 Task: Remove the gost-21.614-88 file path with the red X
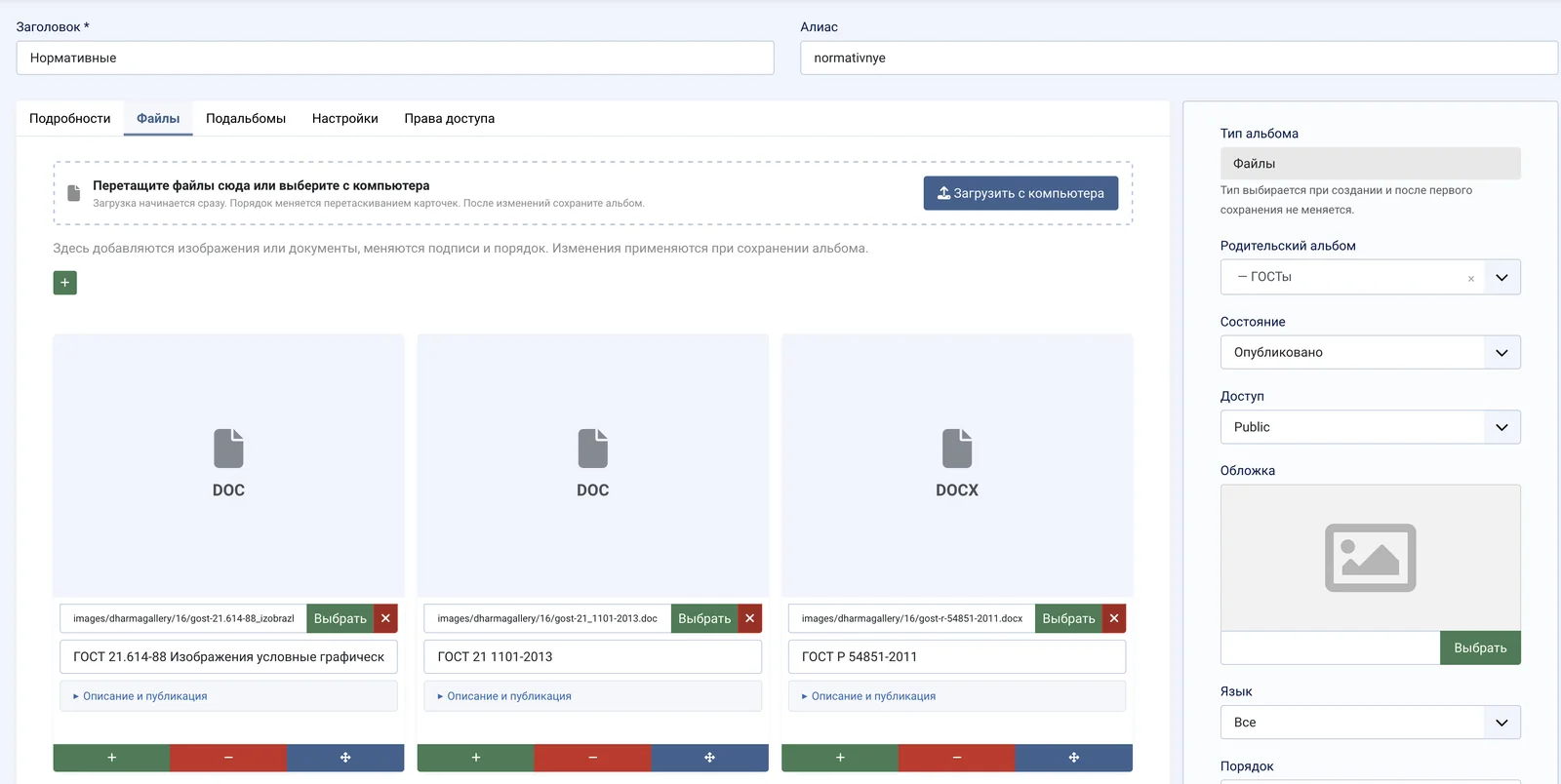tap(385, 618)
